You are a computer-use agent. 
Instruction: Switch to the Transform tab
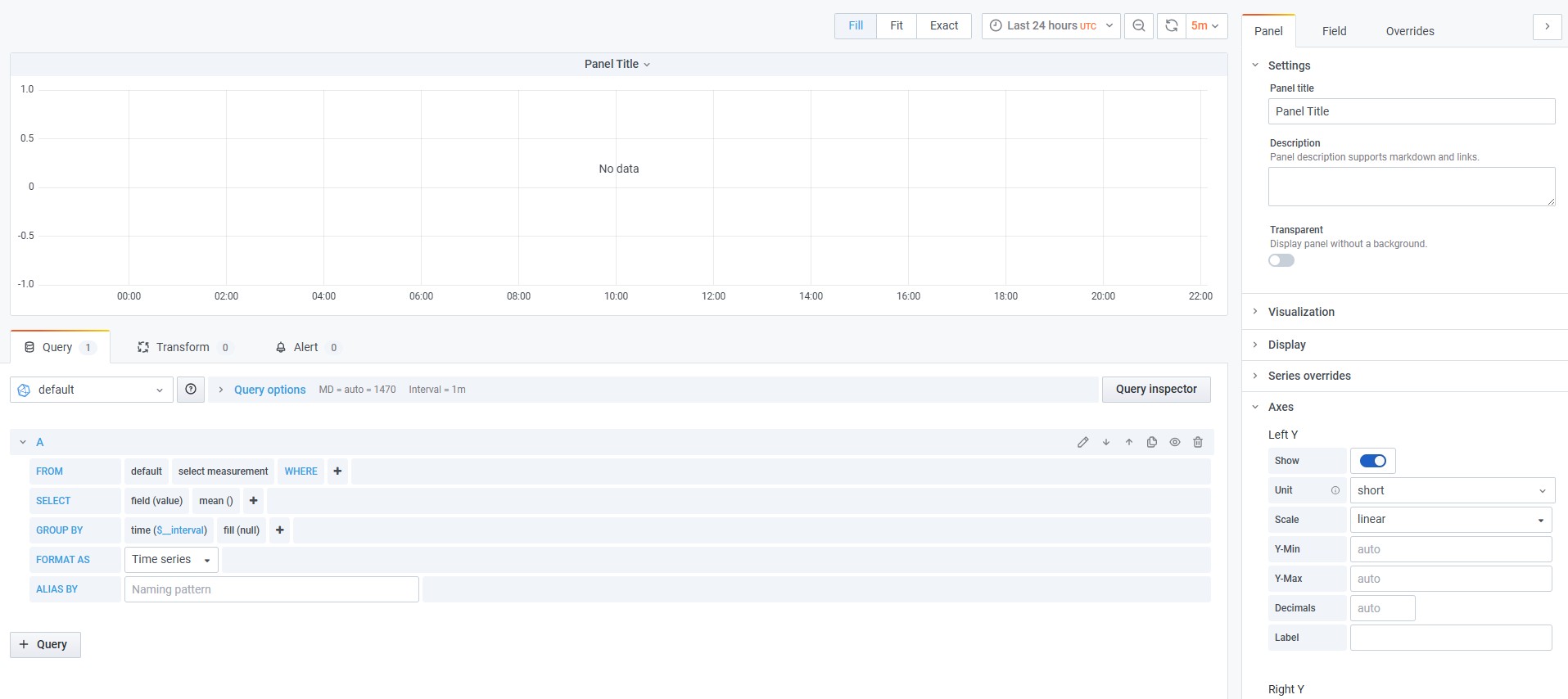tap(183, 347)
